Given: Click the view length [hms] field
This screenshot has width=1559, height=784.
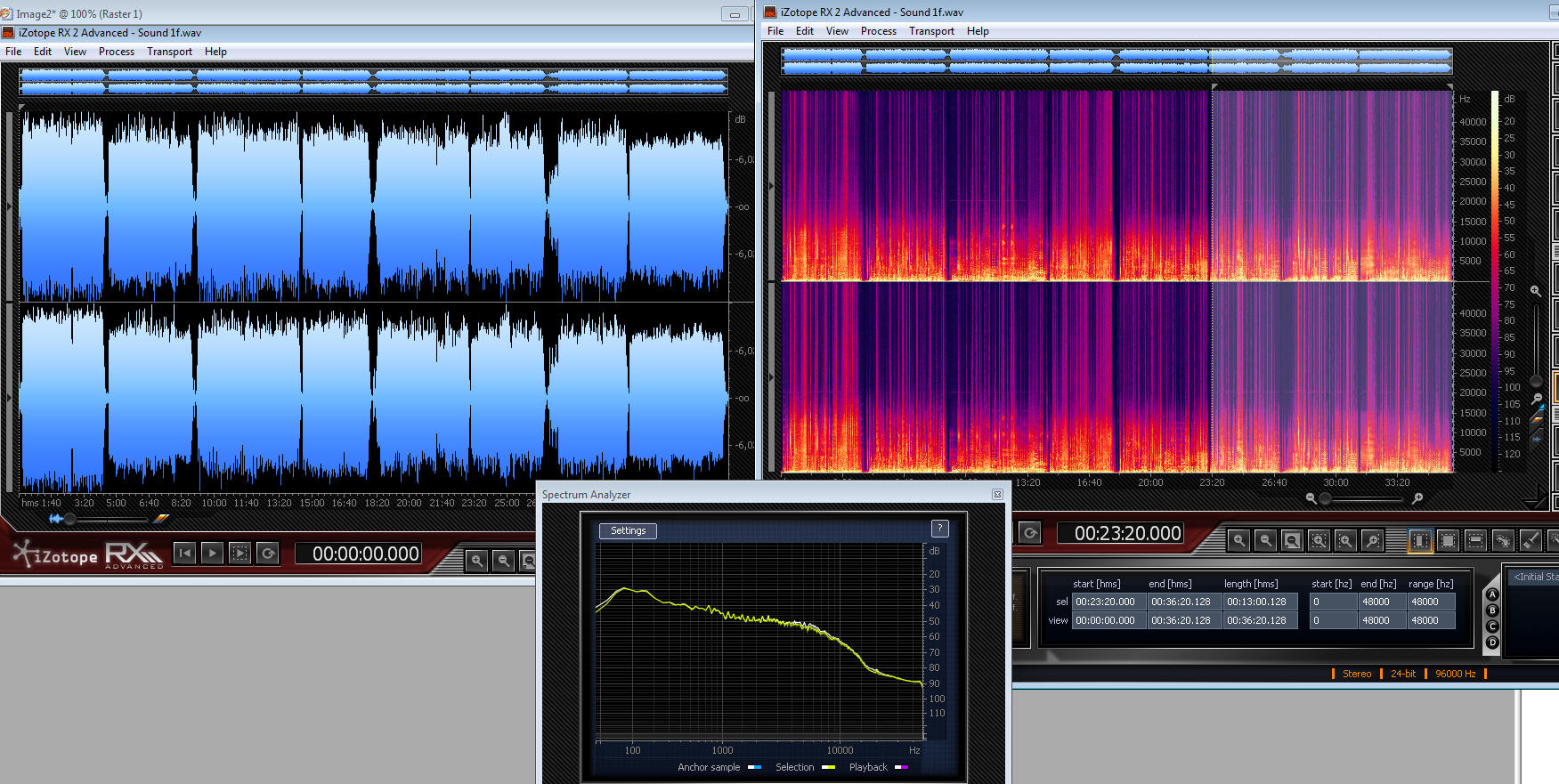Looking at the screenshot, I should point(1261,620).
